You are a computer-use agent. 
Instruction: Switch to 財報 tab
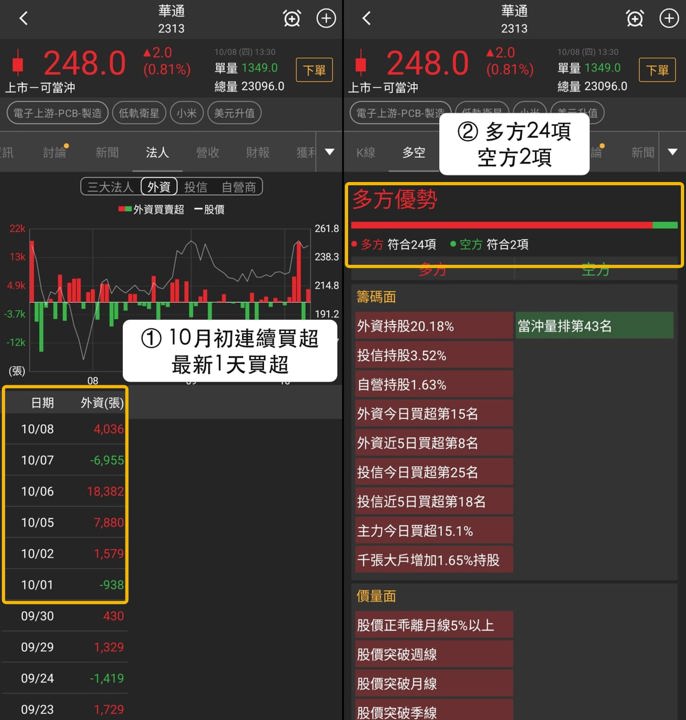coord(258,152)
